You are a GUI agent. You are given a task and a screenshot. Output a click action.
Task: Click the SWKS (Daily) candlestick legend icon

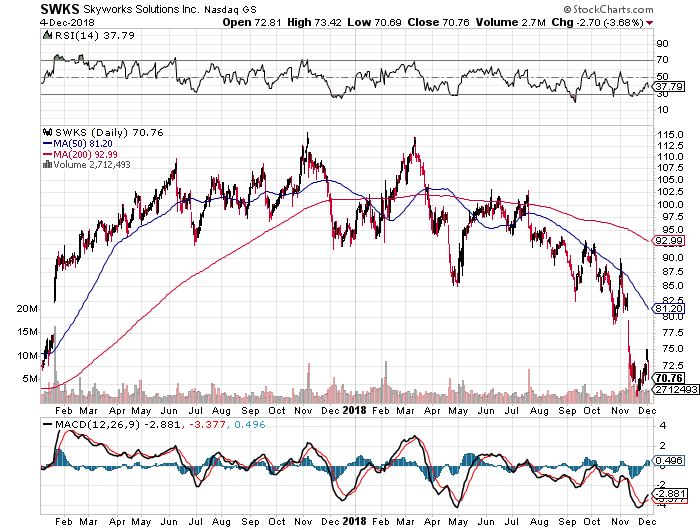point(47,132)
